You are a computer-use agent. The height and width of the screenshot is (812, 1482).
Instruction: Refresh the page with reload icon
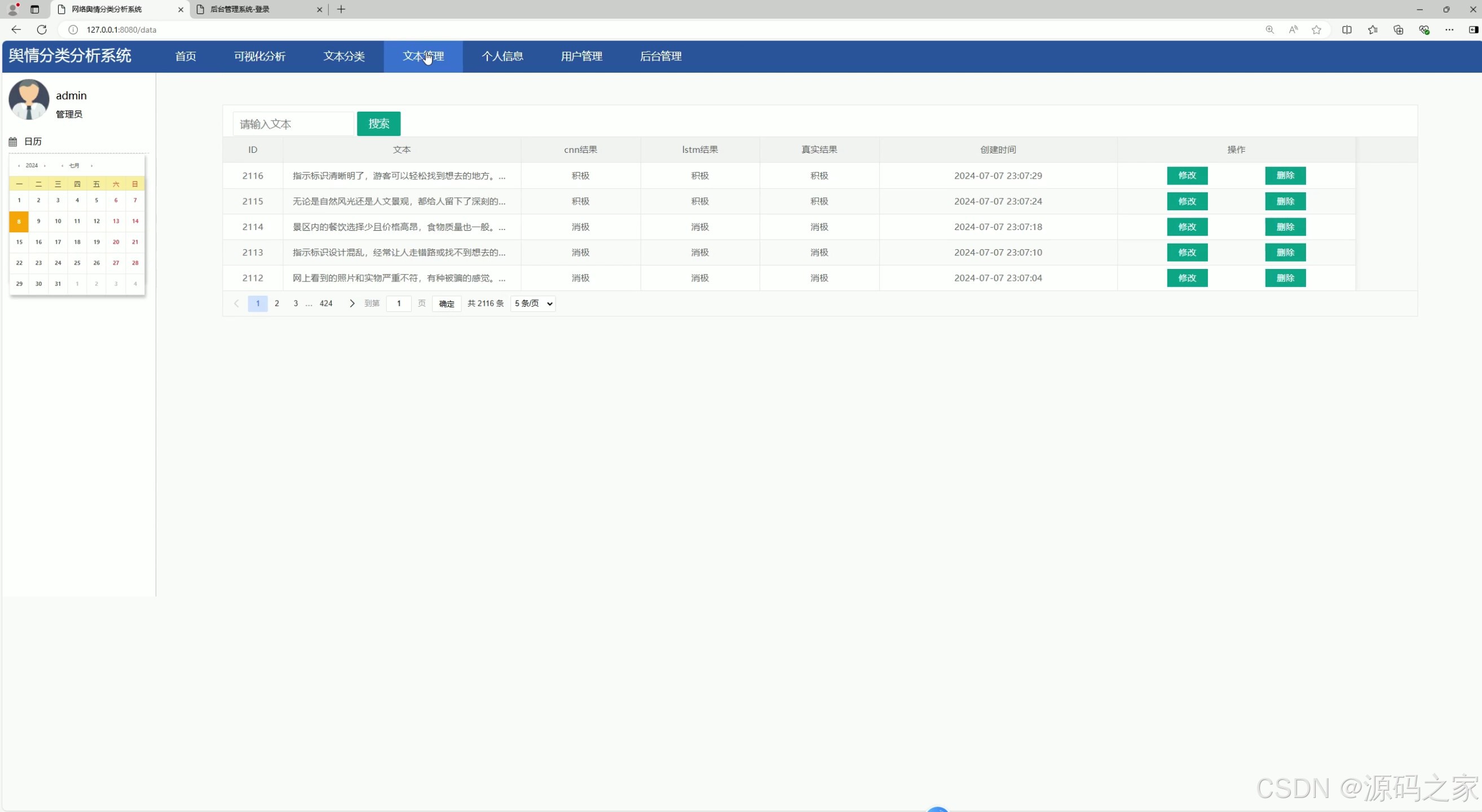click(x=41, y=30)
